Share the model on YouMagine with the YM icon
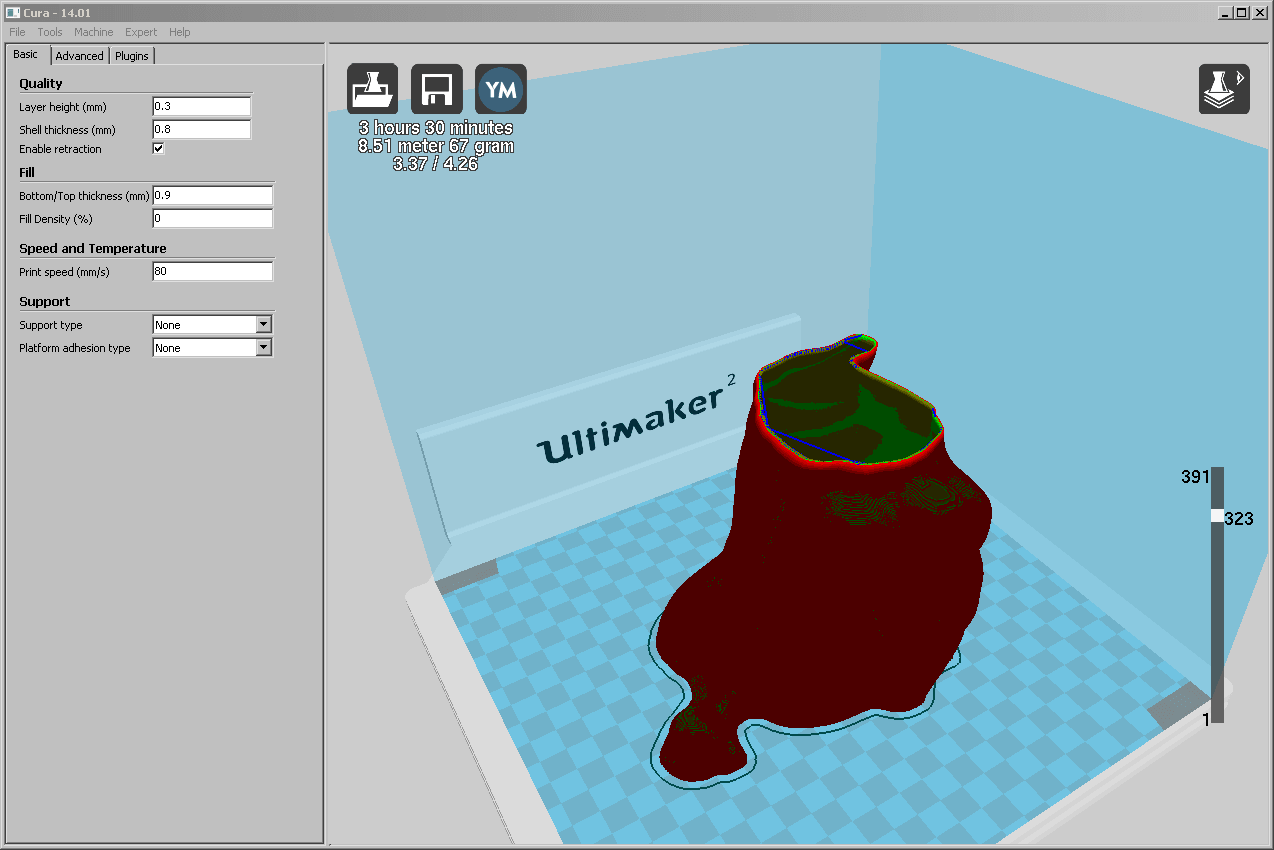Image resolution: width=1274 pixels, height=850 pixels. 500,89
